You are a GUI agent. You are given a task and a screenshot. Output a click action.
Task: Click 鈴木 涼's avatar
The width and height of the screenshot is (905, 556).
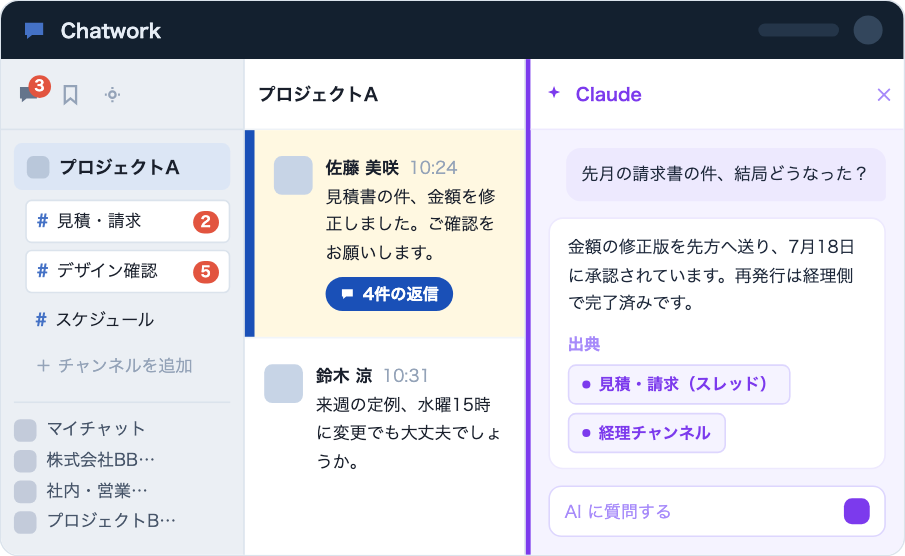point(283,383)
